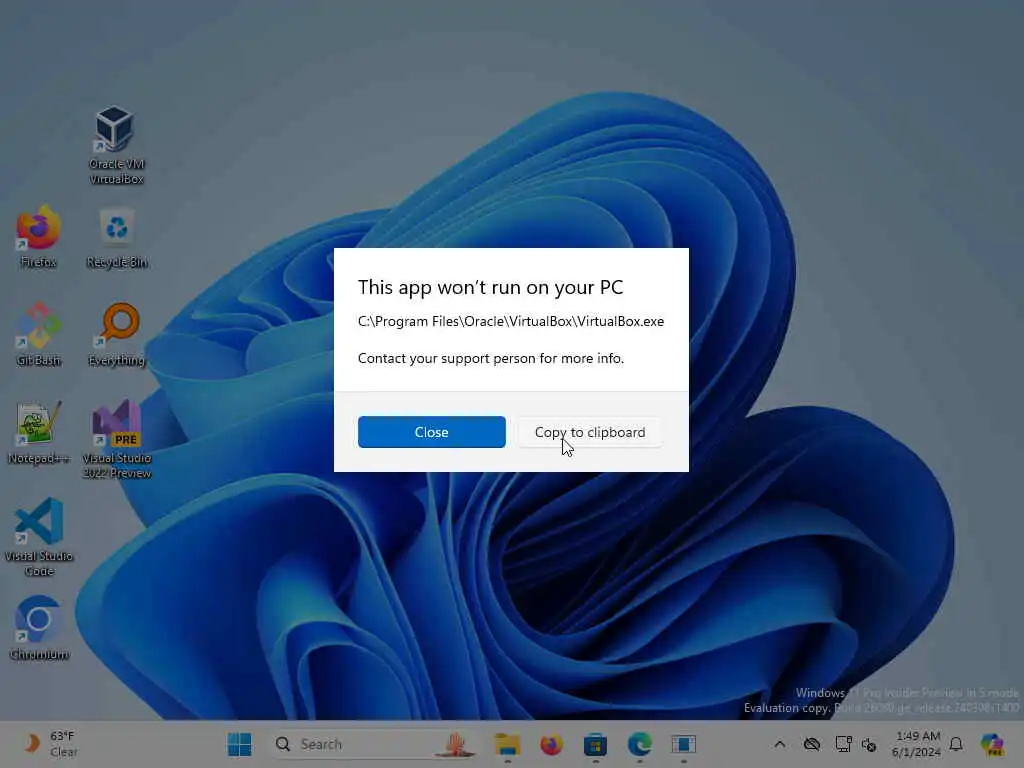
Task: Click the muted volume tray icon
Action: click(869, 744)
